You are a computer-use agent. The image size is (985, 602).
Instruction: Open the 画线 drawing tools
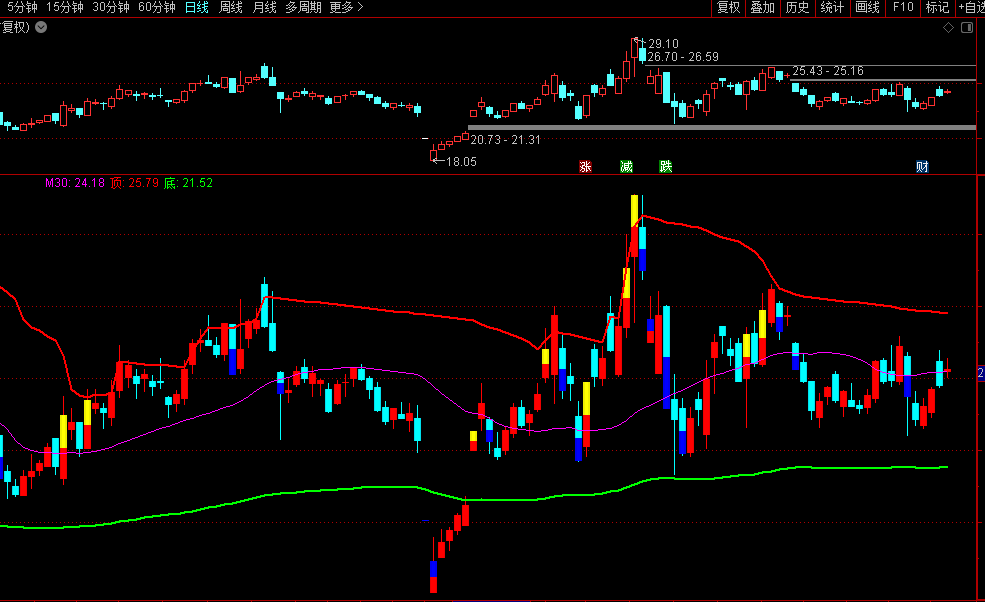867,8
